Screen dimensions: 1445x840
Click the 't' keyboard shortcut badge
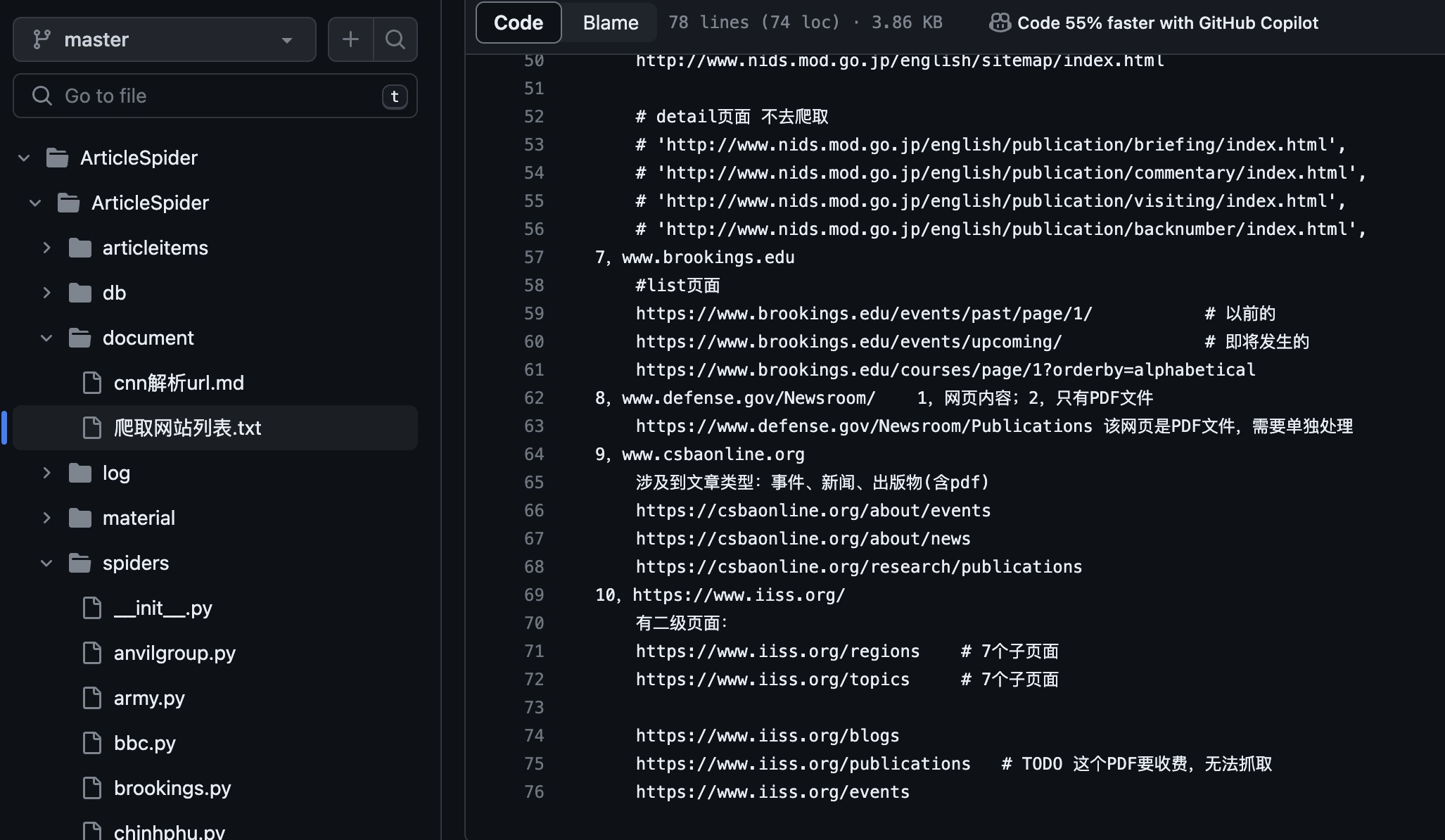395,96
